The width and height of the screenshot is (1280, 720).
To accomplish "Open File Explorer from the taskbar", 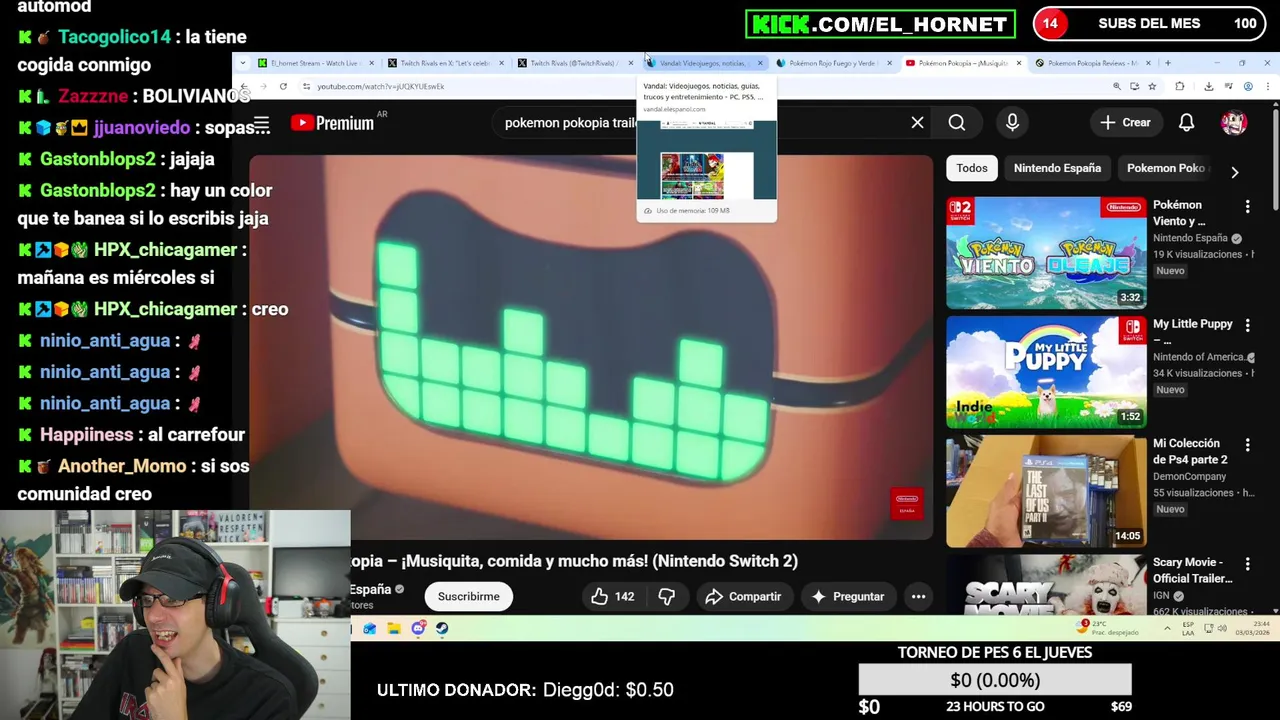I will (394, 628).
